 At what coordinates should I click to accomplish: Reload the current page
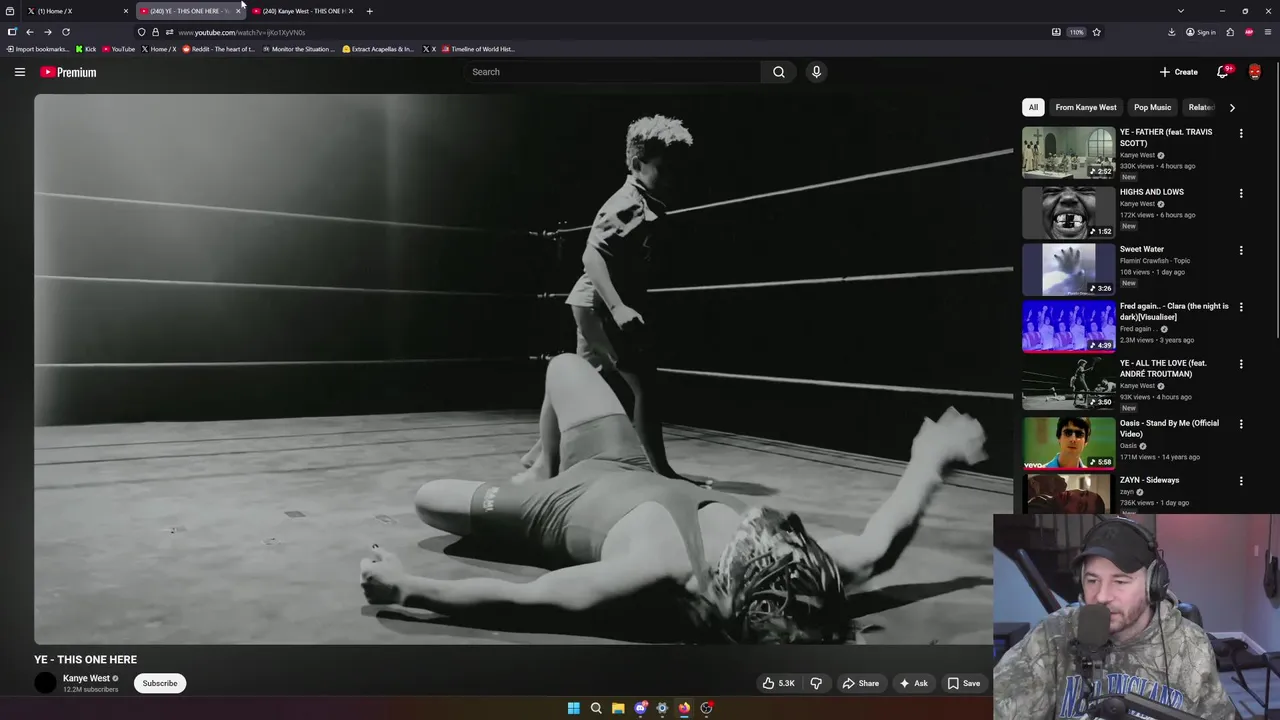[x=66, y=32]
